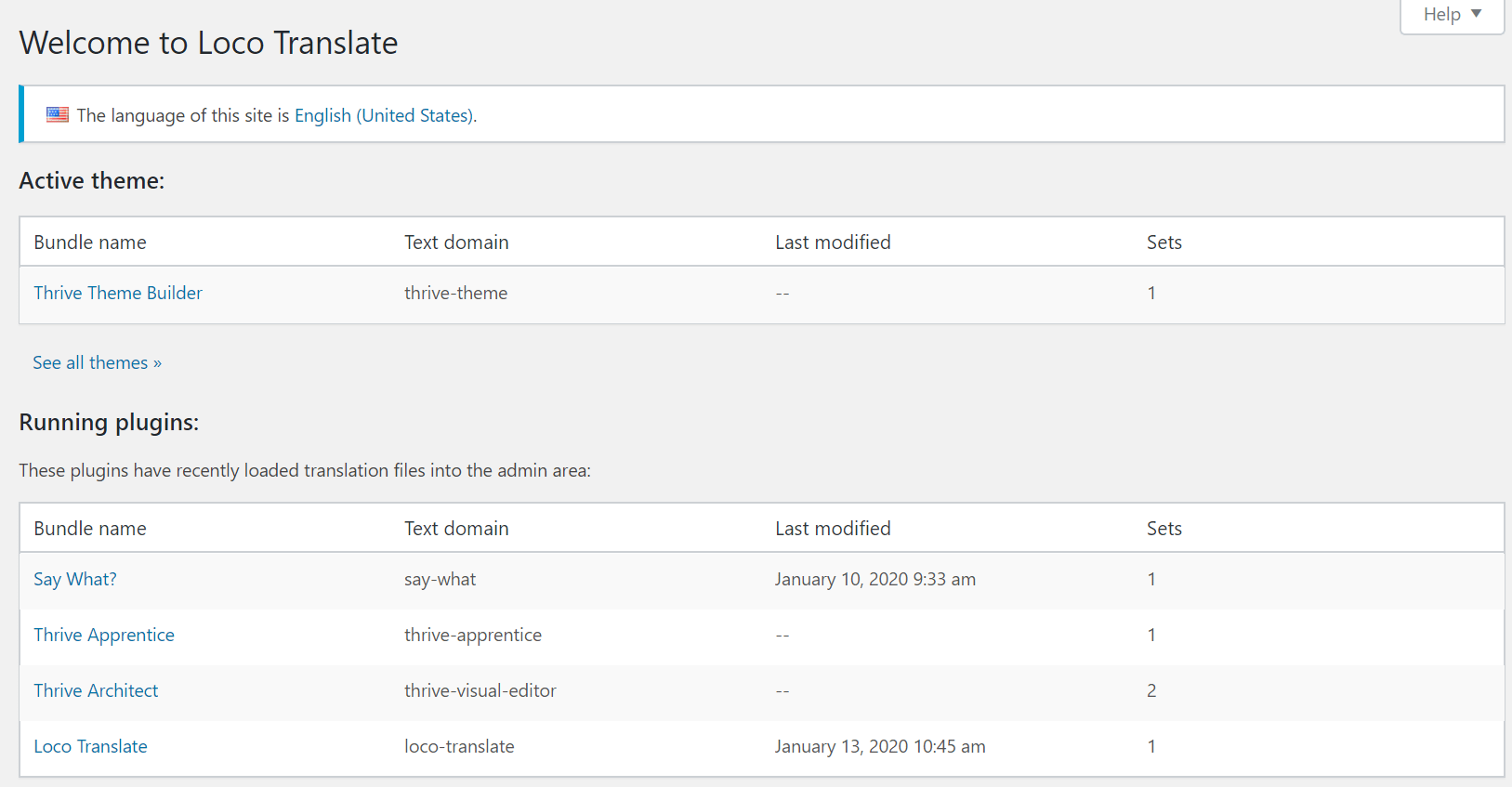Open the Thrive Apprentice plugin bundle
The image size is (1512, 787).
coord(104,635)
